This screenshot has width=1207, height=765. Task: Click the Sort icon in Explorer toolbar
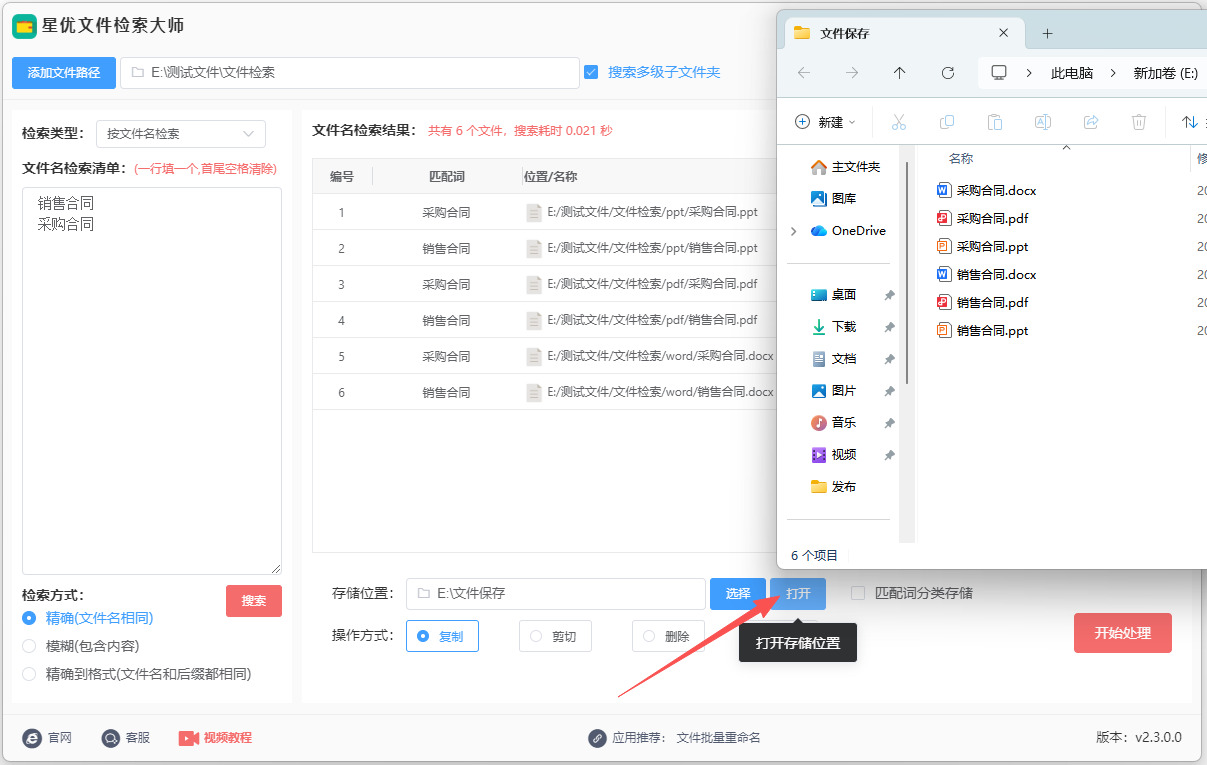pyautogui.click(x=1190, y=122)
